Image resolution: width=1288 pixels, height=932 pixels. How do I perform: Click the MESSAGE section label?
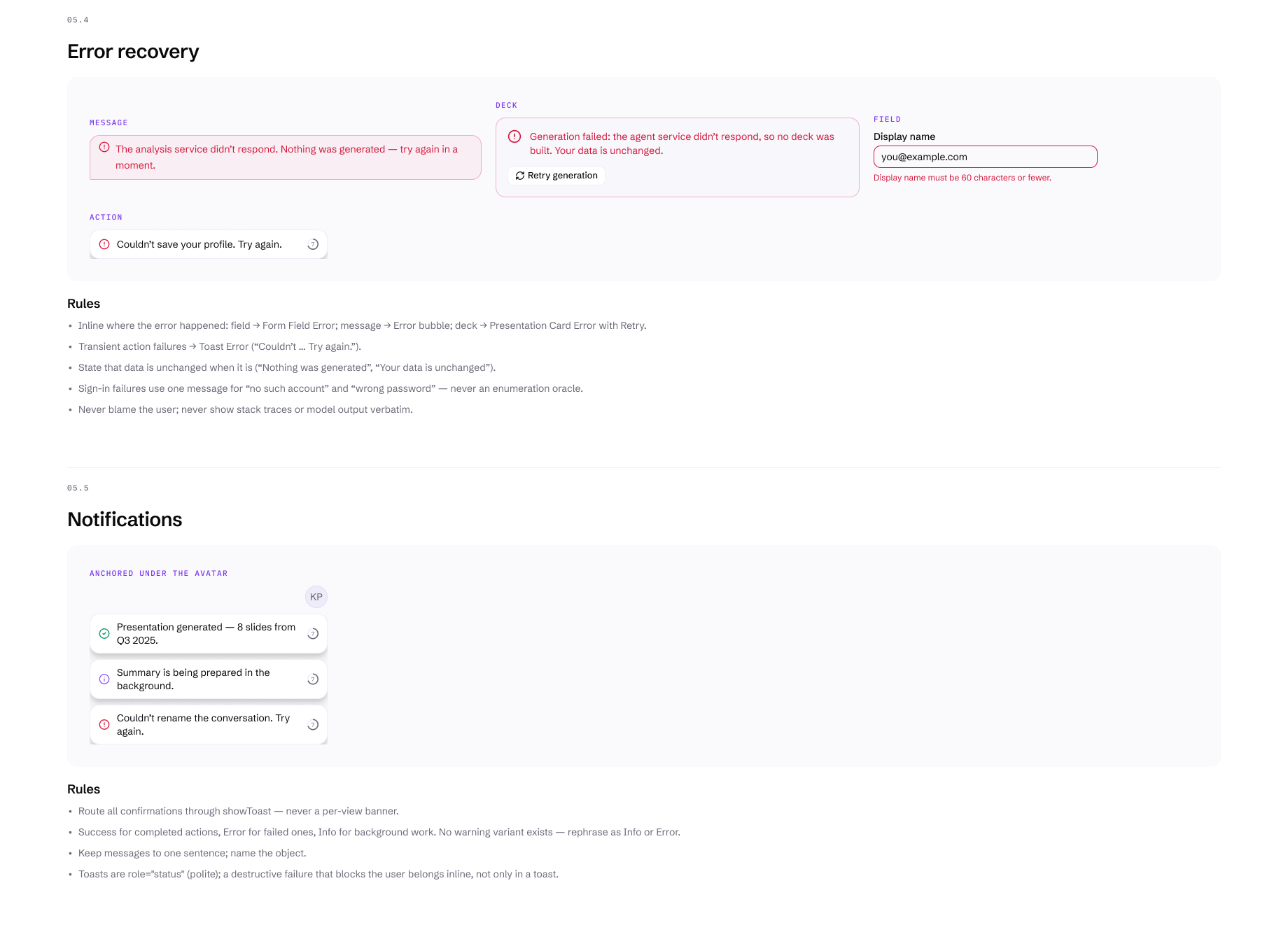pos(108,123)
